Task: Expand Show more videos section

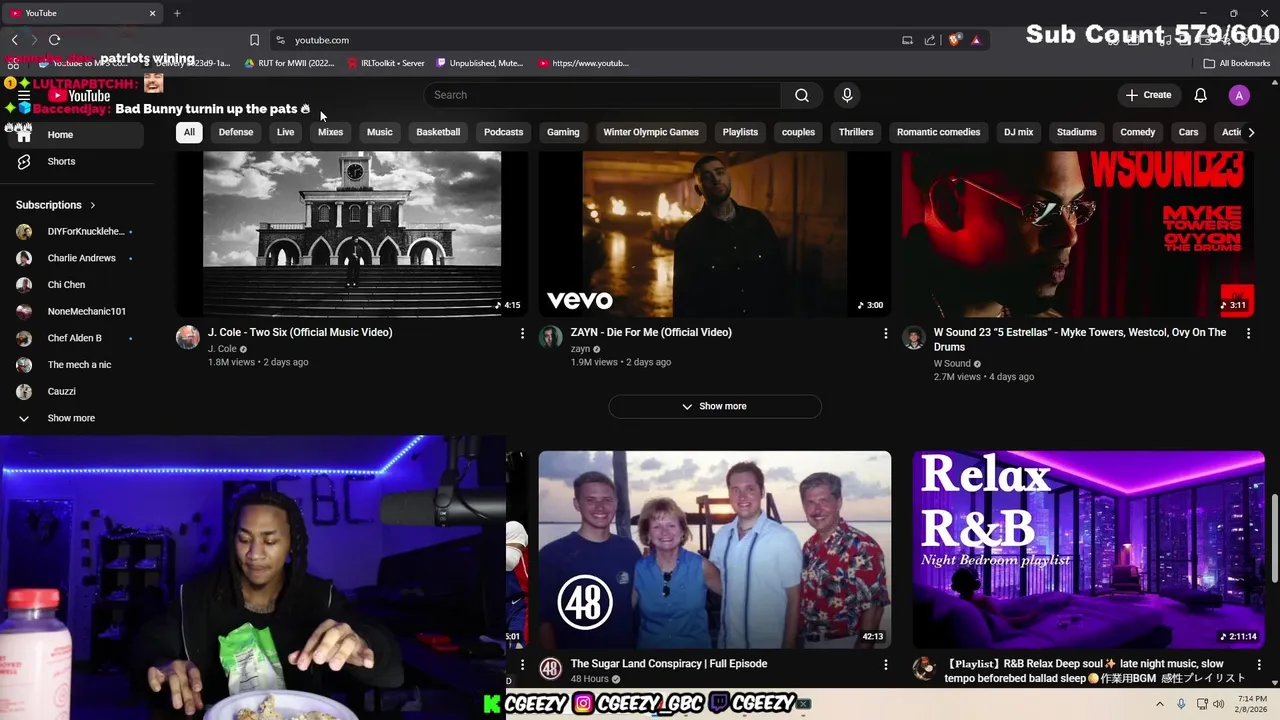Action: pos(715,406)
